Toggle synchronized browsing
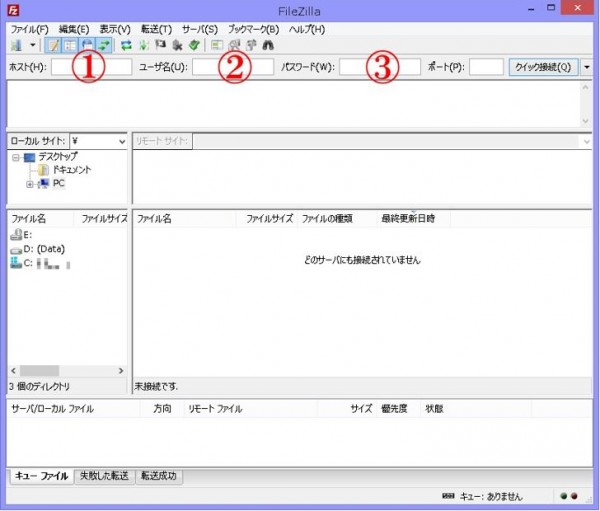Screen dimensions: 600x511 tap(251, 46)
